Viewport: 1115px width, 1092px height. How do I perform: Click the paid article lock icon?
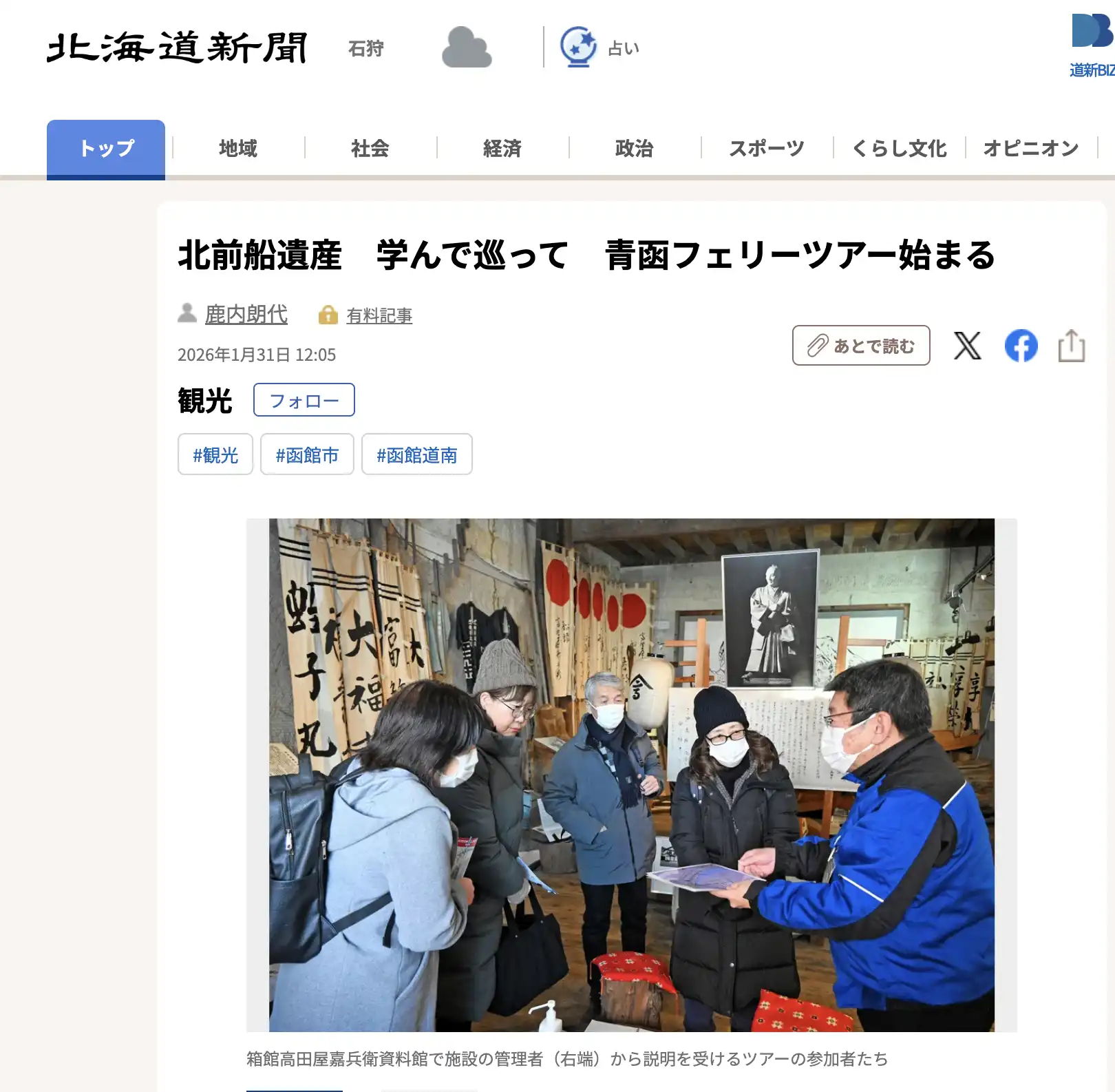pyautogui.click(x=328, y=315)
